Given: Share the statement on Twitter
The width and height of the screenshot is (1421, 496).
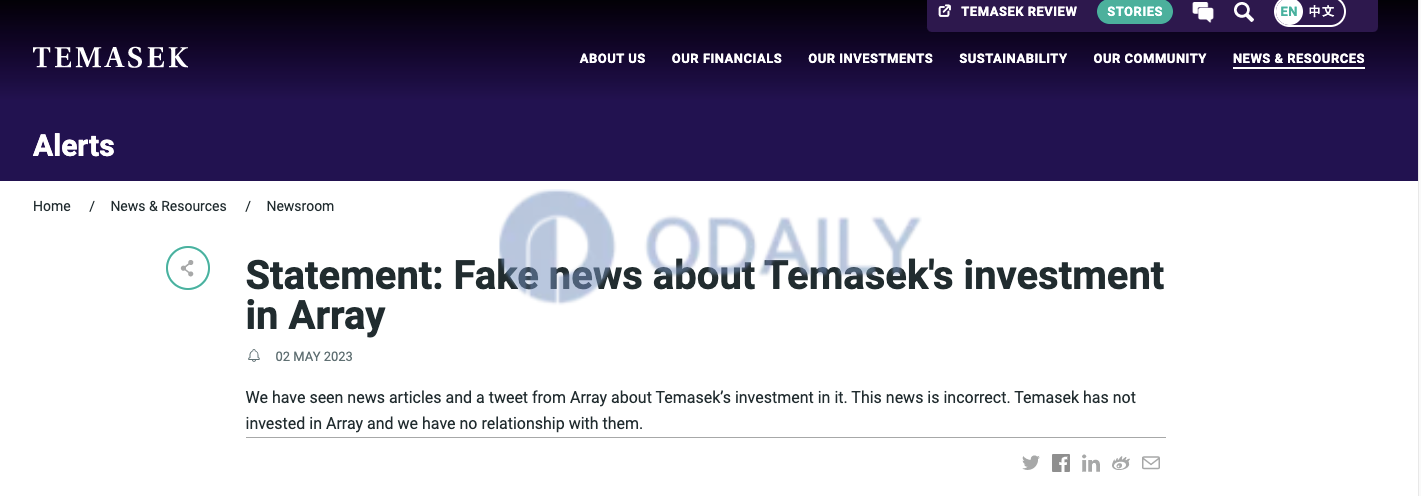Looking at the screenshot, I should [x=1031, y=463].
